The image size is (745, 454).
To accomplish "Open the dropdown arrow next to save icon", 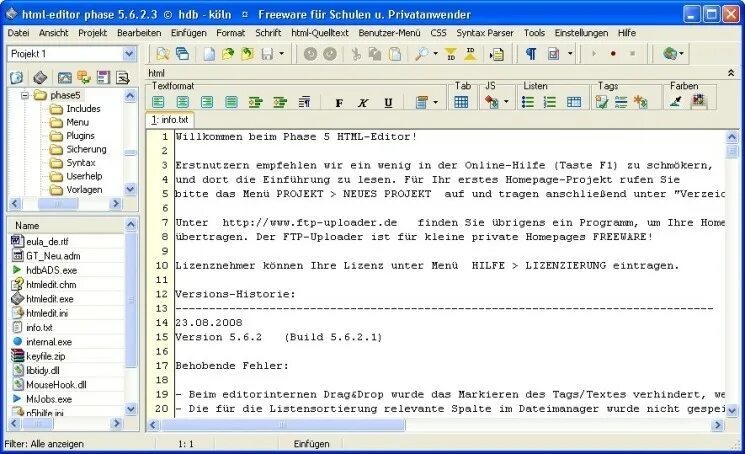I will (x=282, y=54).
